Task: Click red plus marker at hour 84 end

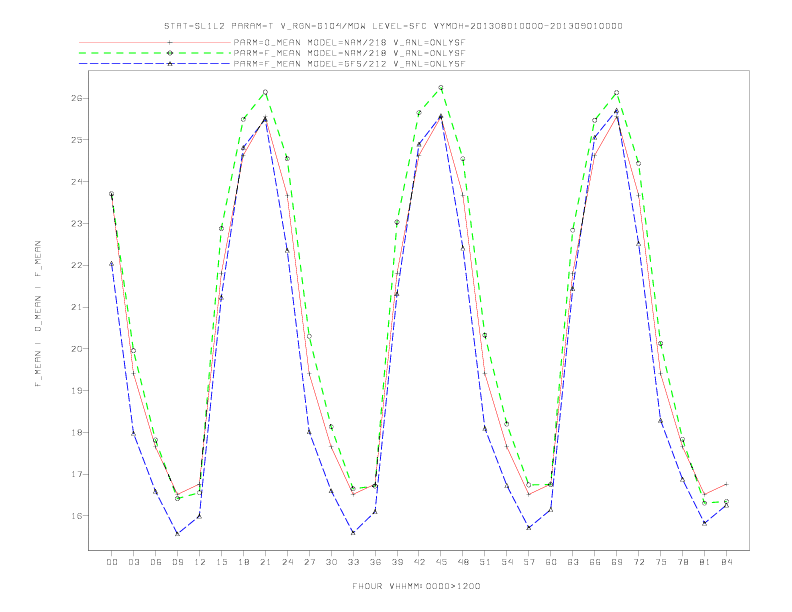Action: coord(726,484)
